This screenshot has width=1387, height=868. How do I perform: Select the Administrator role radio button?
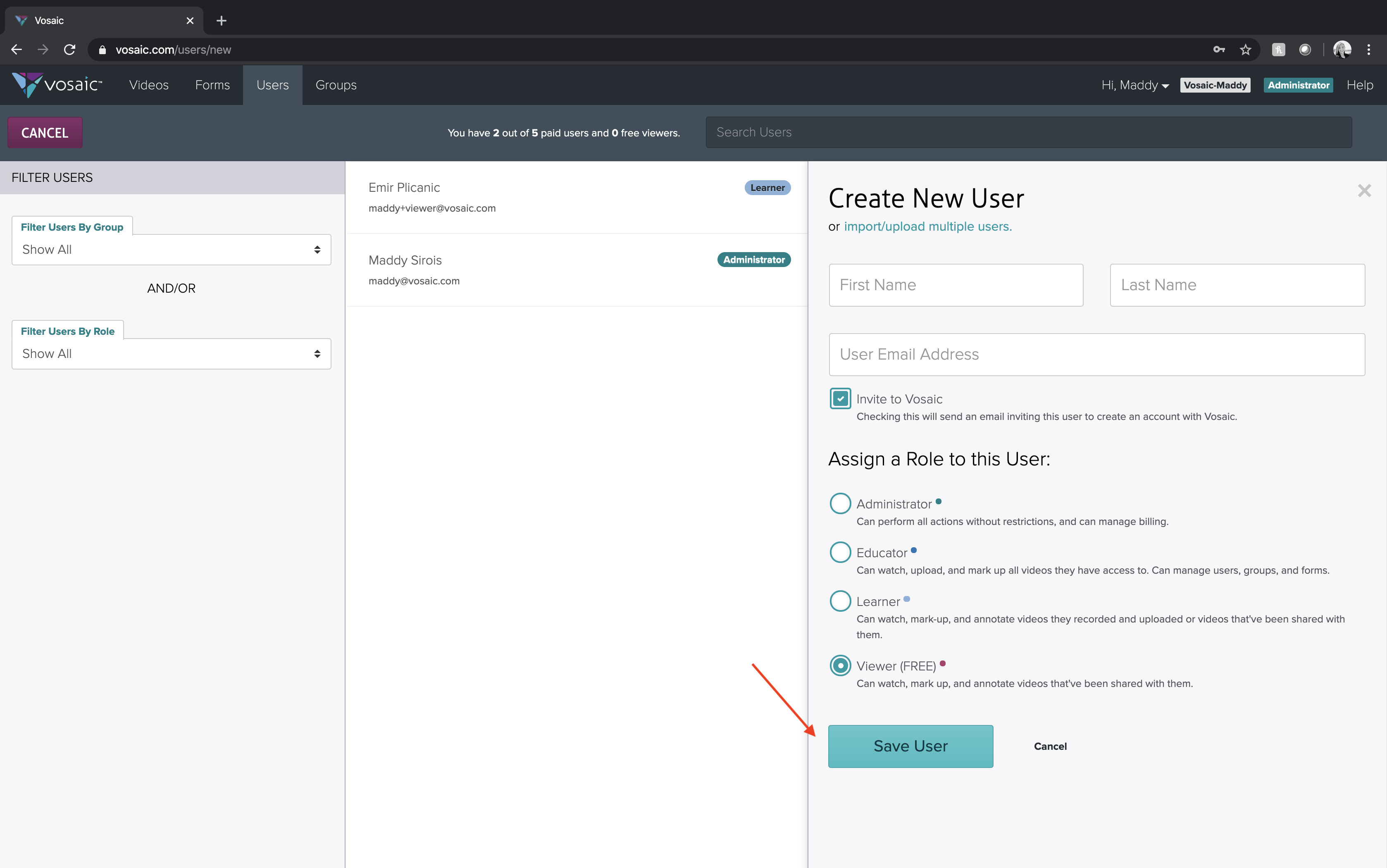click(x=840, y=503)
